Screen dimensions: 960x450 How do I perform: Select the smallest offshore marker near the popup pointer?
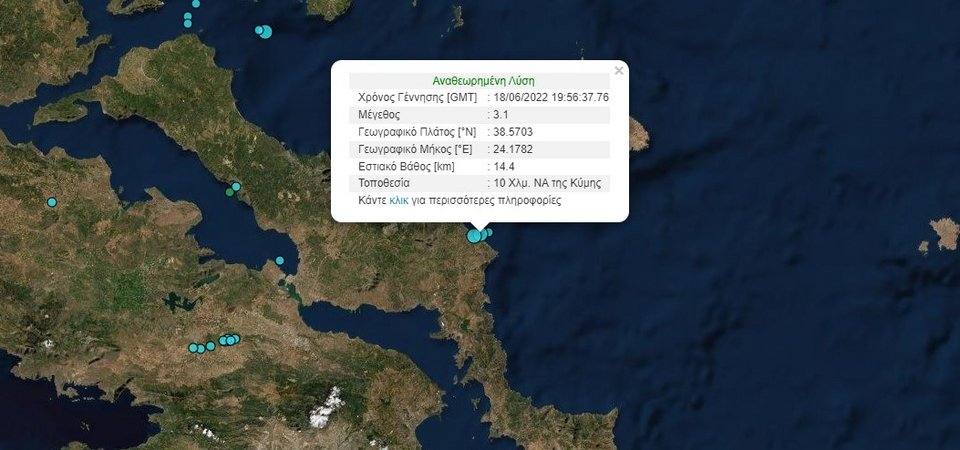click(x=489, y=231)
